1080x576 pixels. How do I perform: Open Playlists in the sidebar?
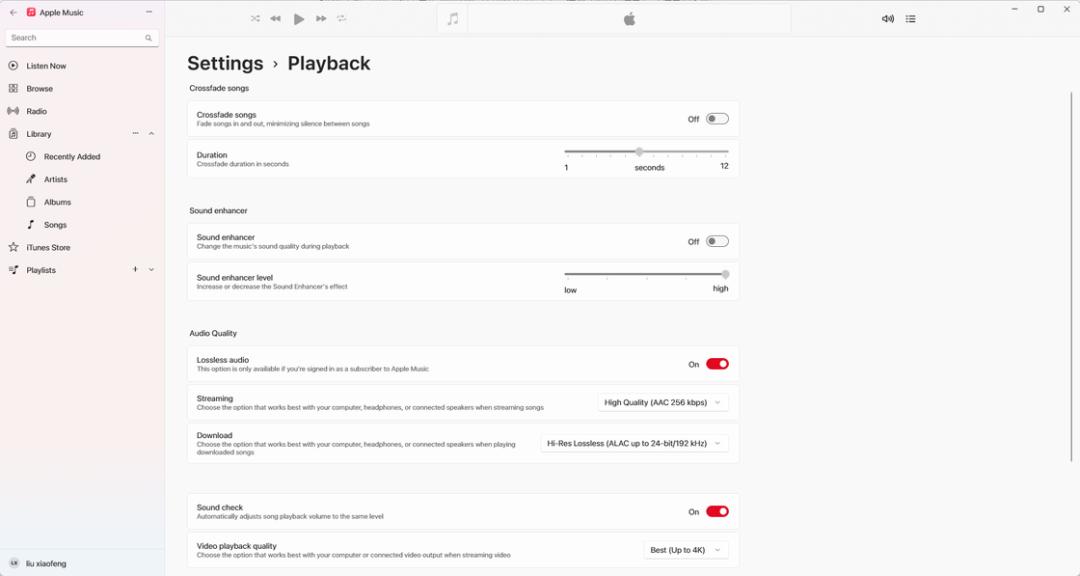(x=41, y=271)
